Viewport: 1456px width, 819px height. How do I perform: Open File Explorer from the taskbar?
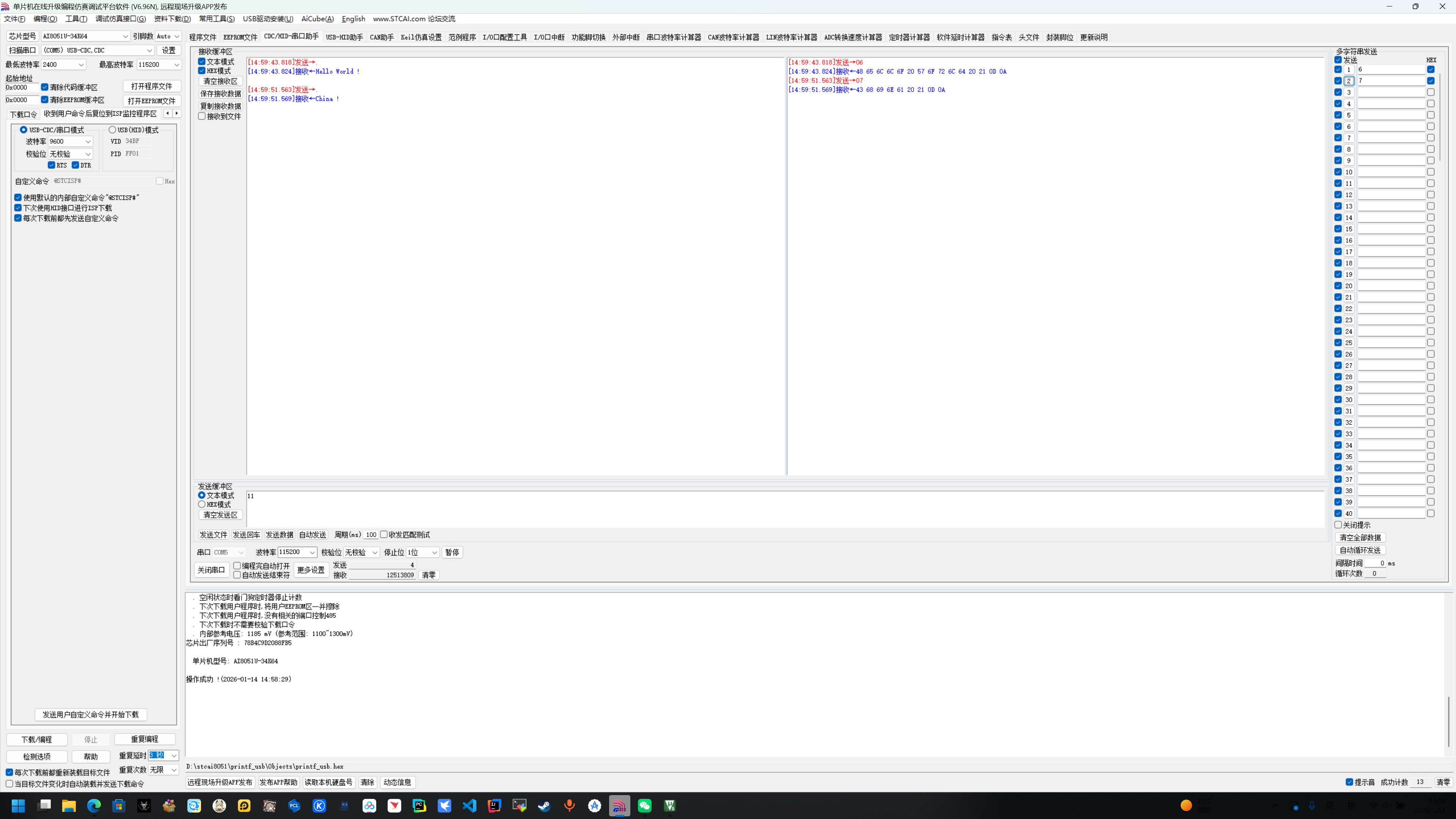tap(68, 805)
